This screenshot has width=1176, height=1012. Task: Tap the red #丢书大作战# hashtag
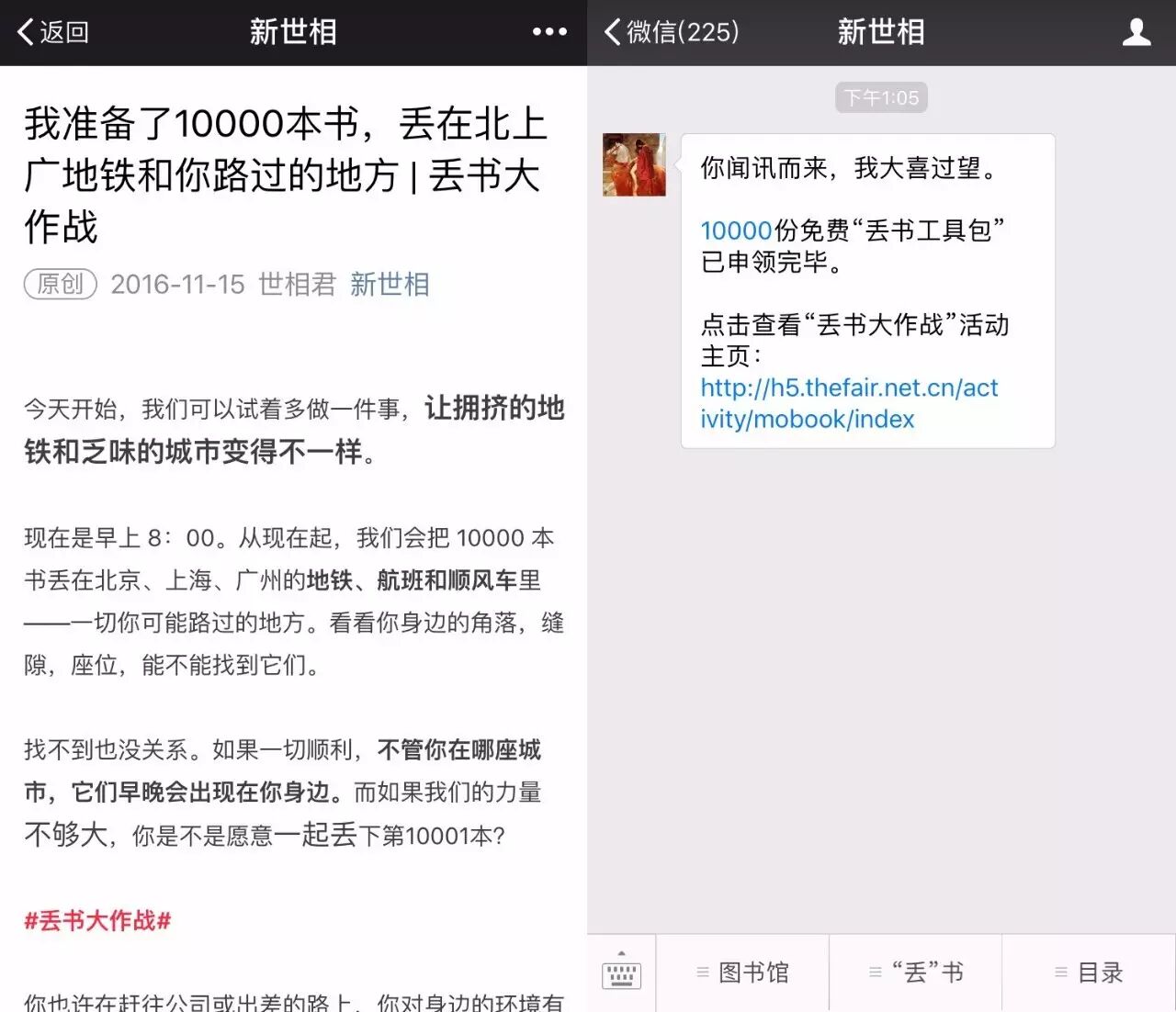(x=97, y=920)
